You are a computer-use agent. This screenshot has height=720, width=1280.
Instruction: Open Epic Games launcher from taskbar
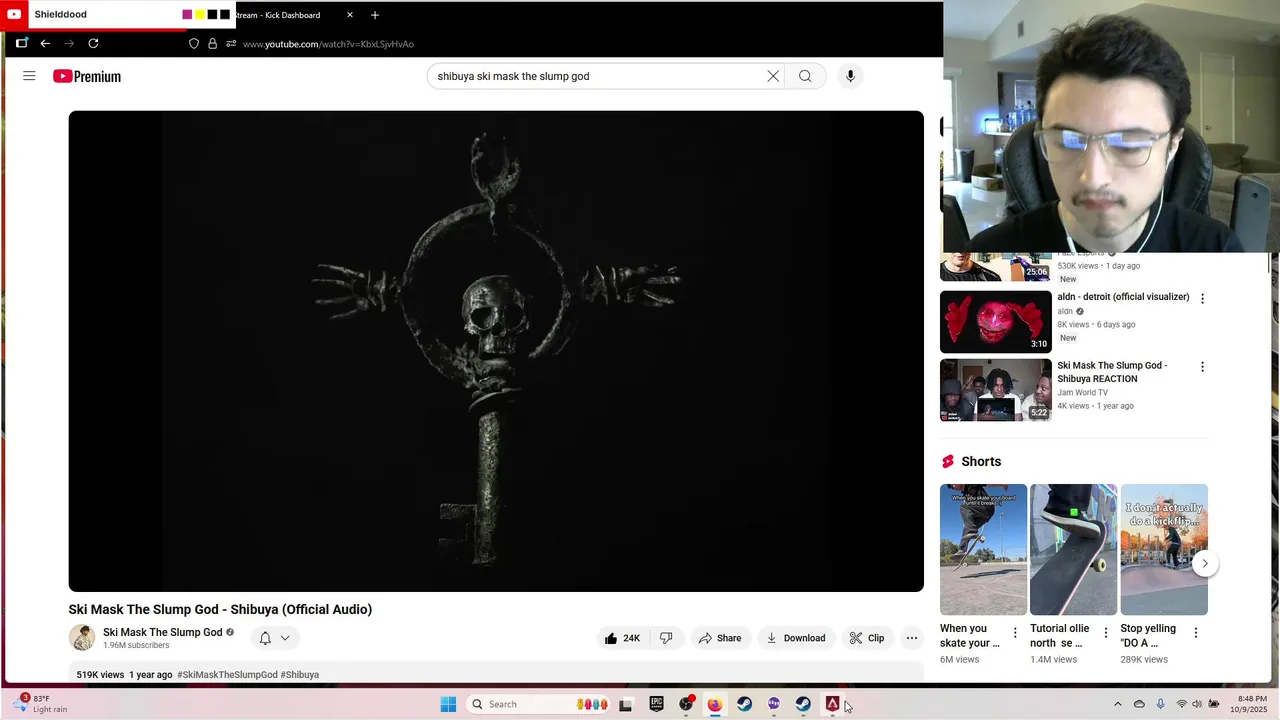(x=656, y=704)
